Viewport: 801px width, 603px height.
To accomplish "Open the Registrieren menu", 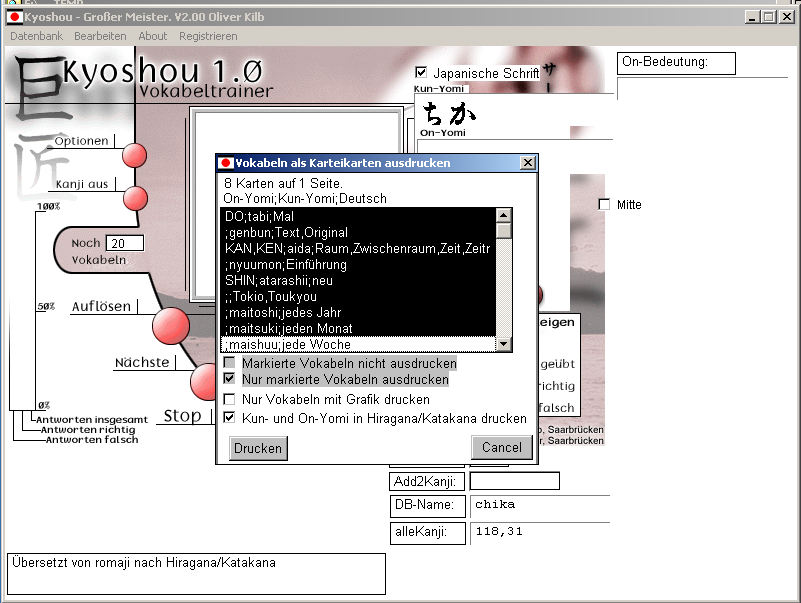I will tap(208, 36).
